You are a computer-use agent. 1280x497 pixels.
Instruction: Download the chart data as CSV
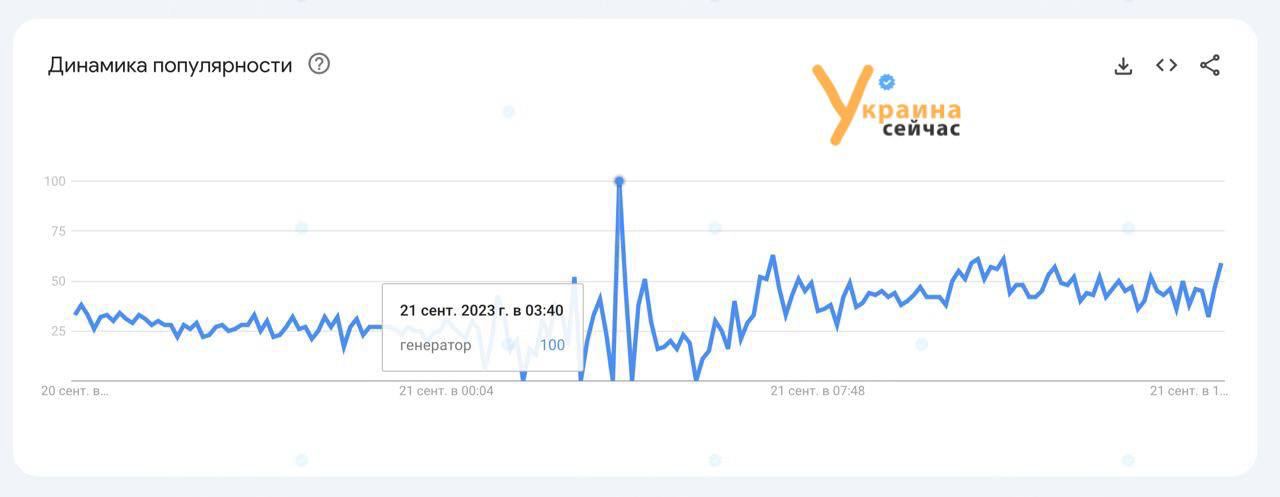click(1123, 66)
